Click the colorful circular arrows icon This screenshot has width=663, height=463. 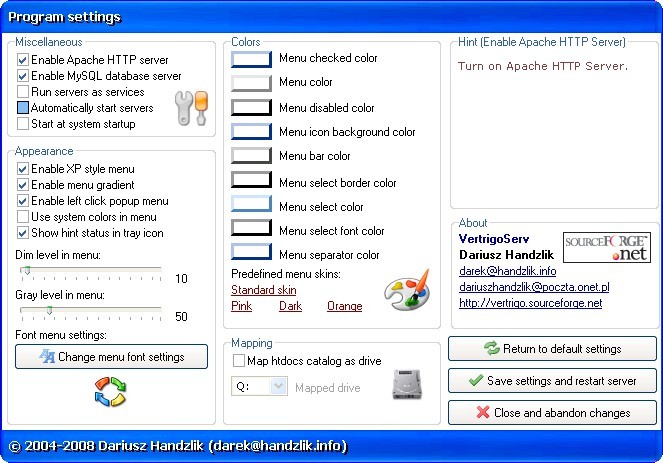coord(109,391)
